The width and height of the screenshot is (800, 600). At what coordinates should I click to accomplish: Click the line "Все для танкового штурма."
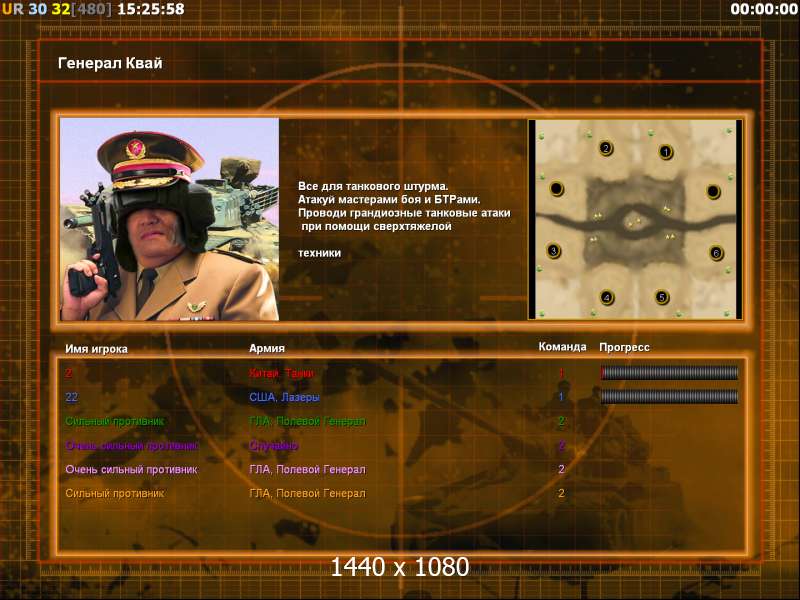(373, 186)
